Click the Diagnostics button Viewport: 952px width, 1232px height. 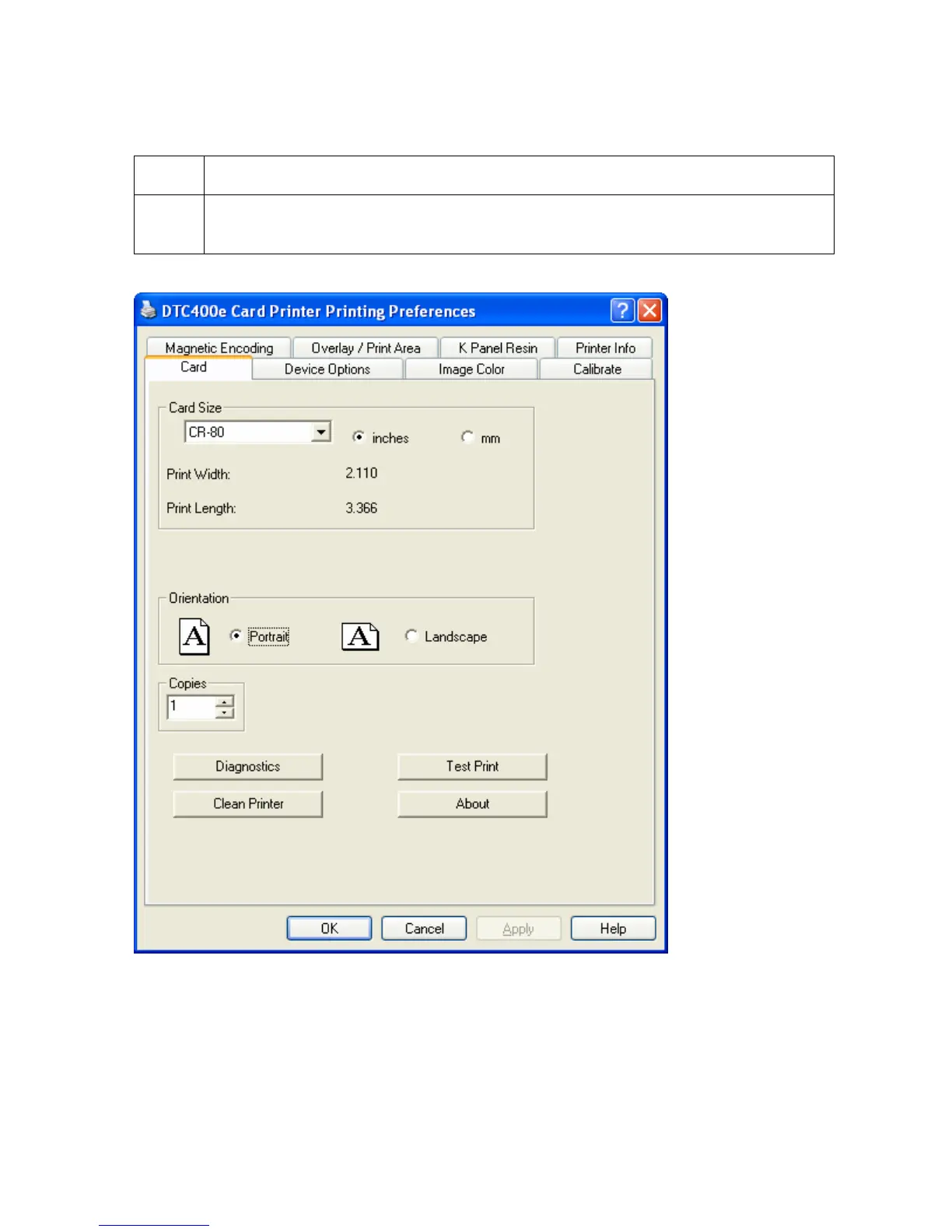point(247,766)
